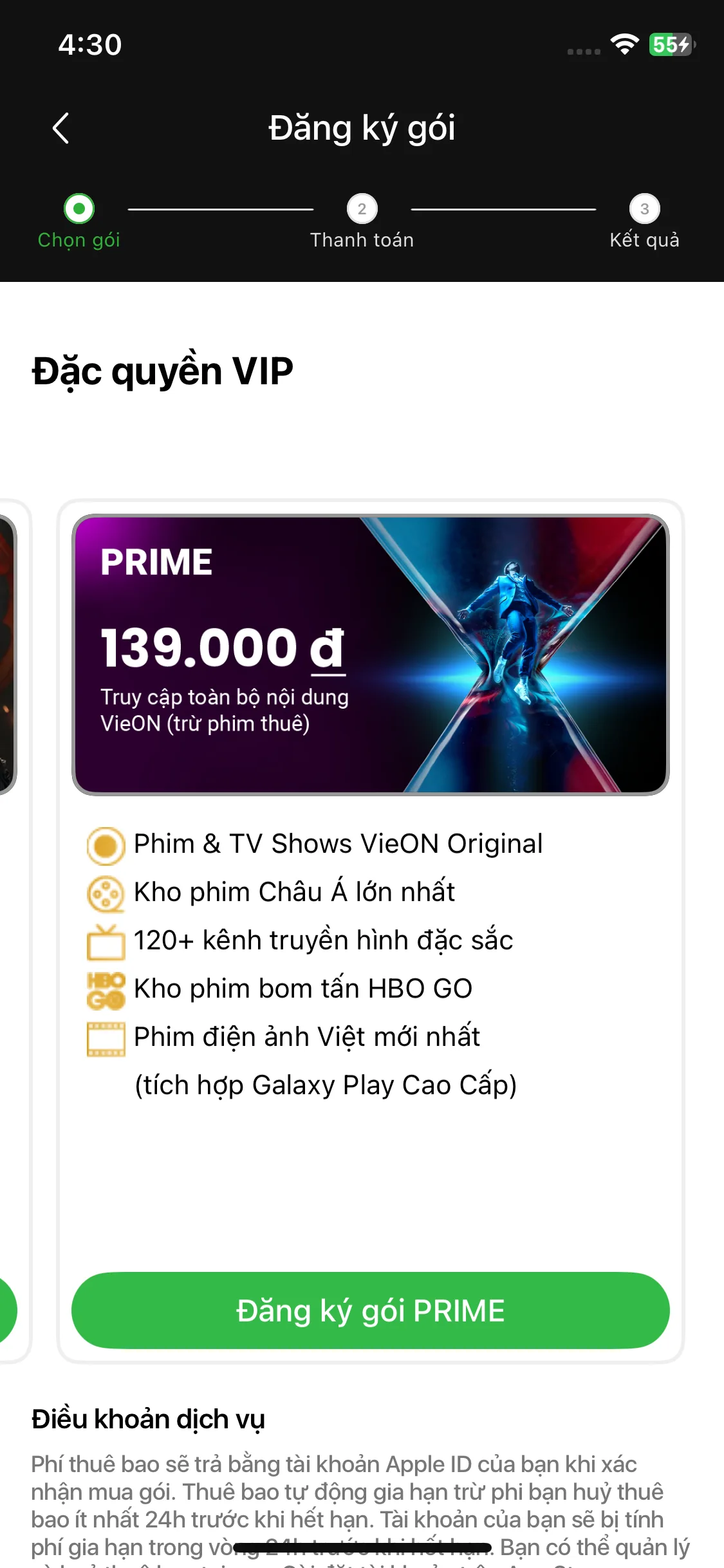
Task: Tap the previous package card on left edge
Action: tap(6, 655)
